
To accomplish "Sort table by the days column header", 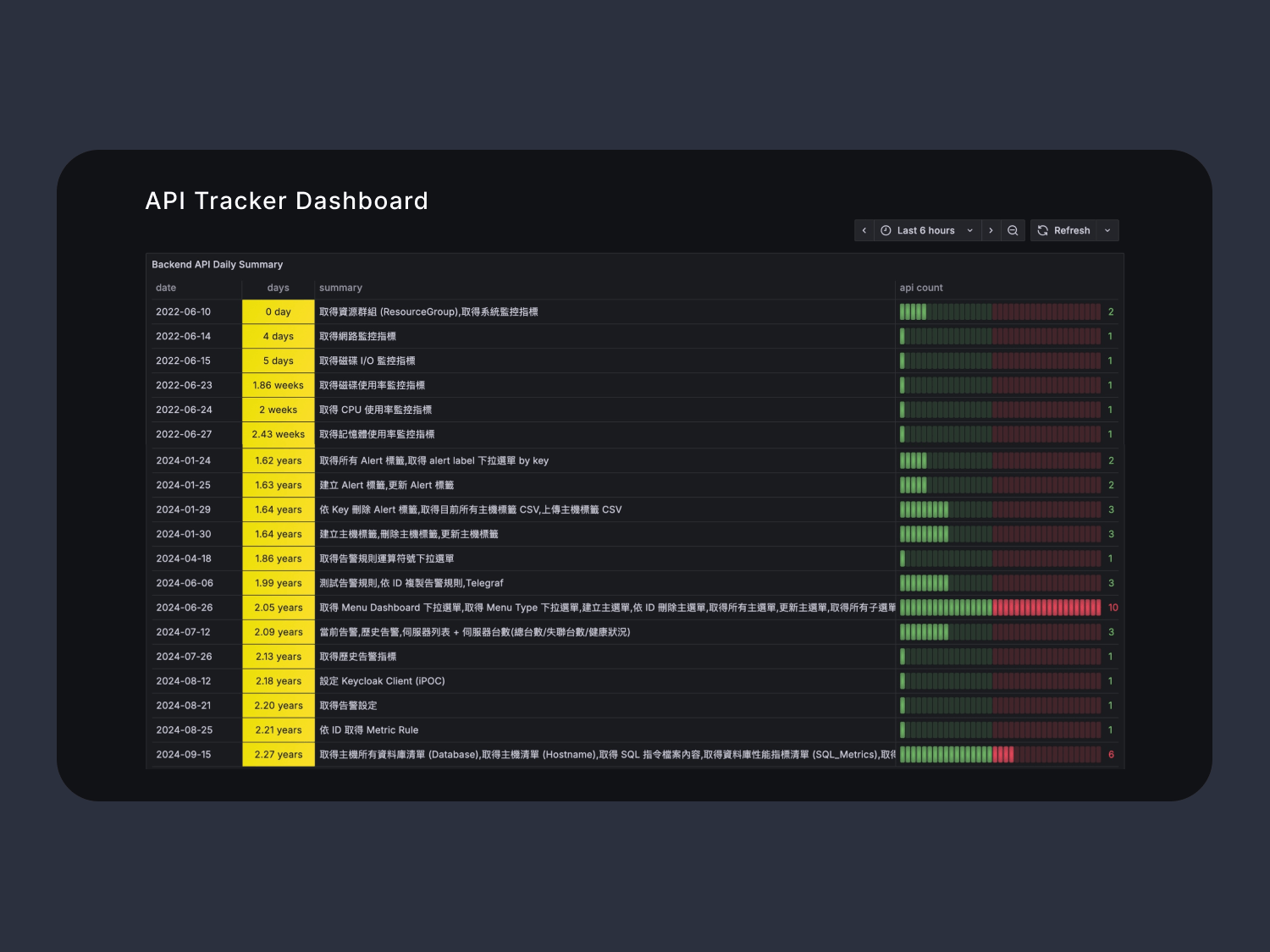I will click(x=278, y=288).
